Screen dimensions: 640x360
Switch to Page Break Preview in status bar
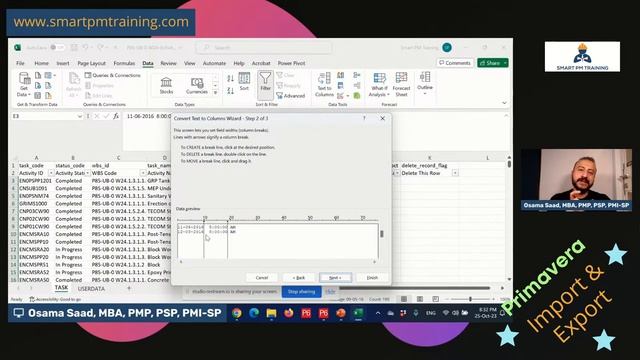click(x=436, y=299)
